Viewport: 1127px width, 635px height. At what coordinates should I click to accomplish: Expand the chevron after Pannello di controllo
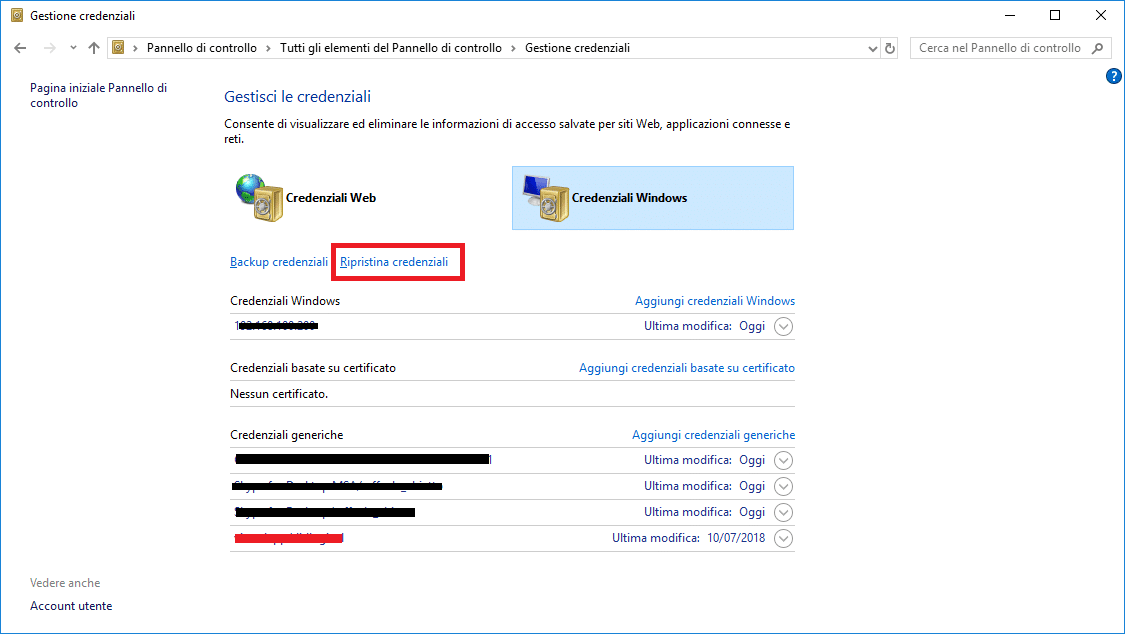[x=268, y=48]
